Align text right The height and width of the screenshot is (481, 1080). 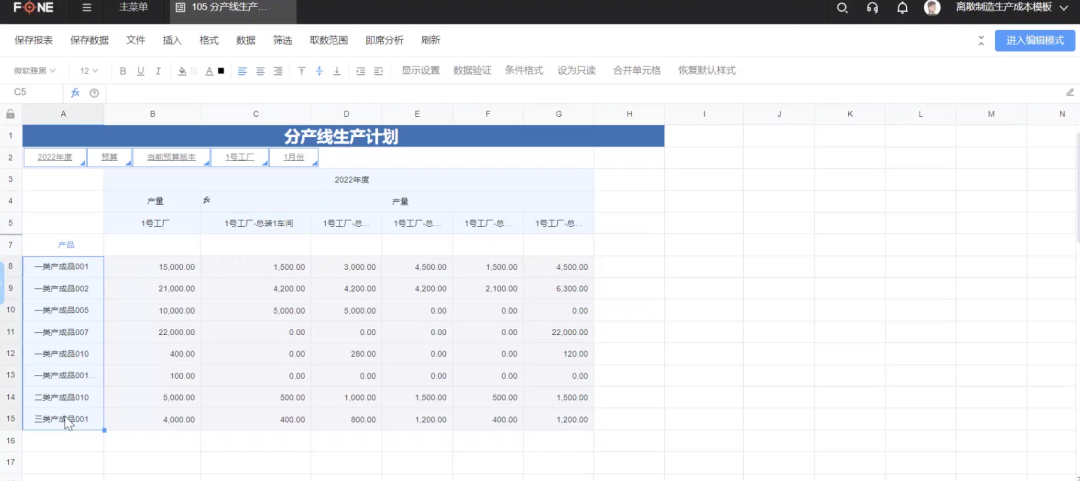coord(278,71)
